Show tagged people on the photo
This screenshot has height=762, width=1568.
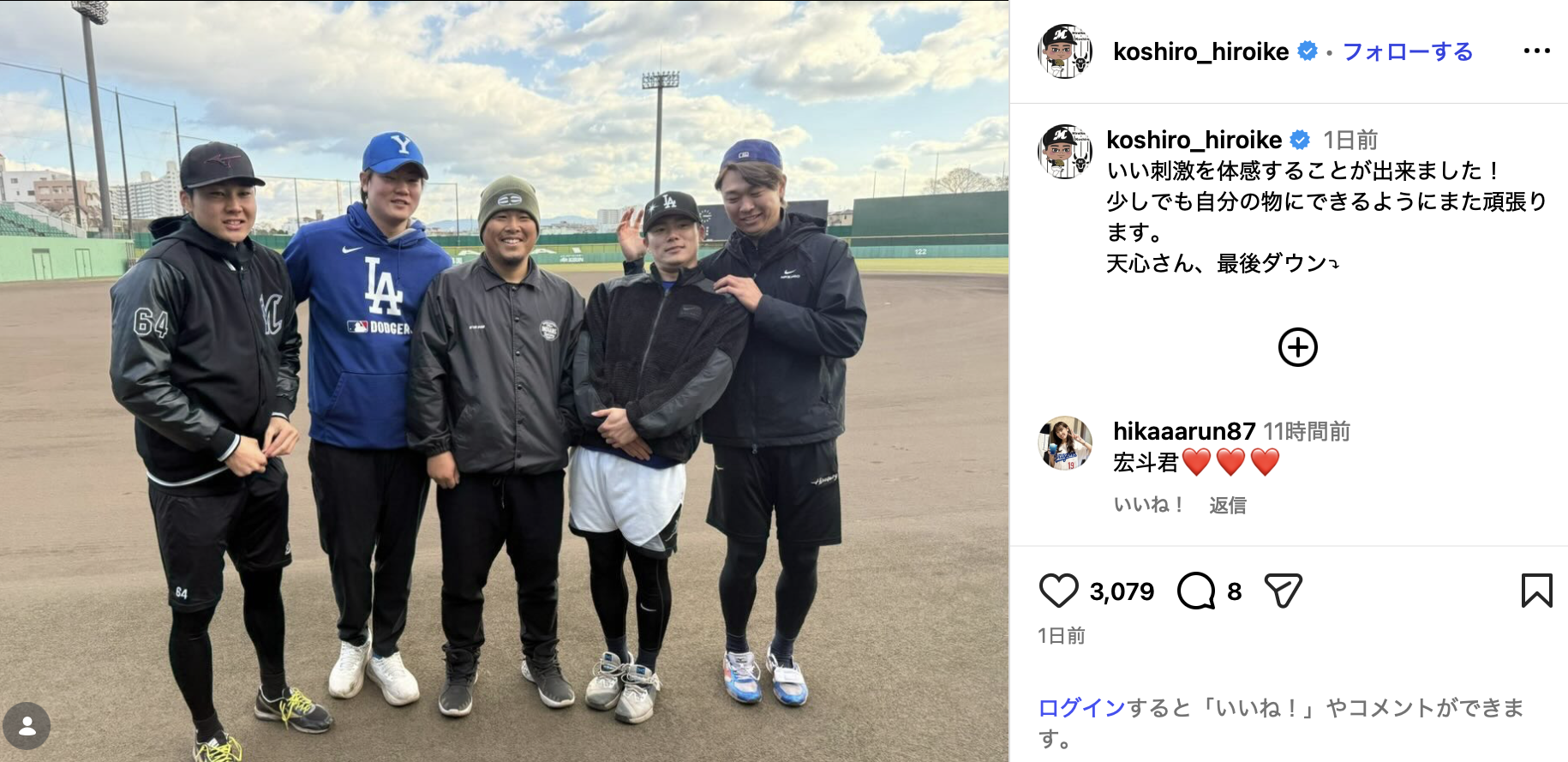tap(27, 726)
